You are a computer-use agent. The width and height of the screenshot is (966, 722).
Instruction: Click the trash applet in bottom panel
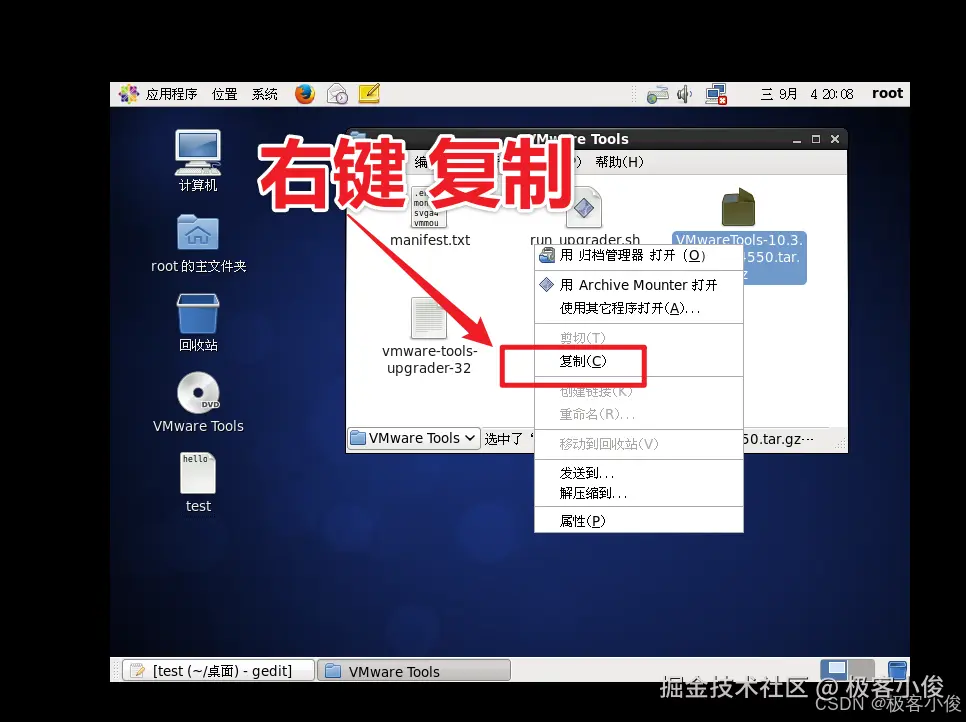897,670
